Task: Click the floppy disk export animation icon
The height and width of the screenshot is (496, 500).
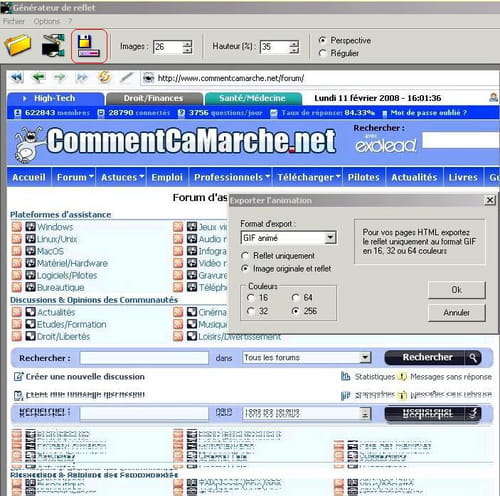Action: (89, 46)
